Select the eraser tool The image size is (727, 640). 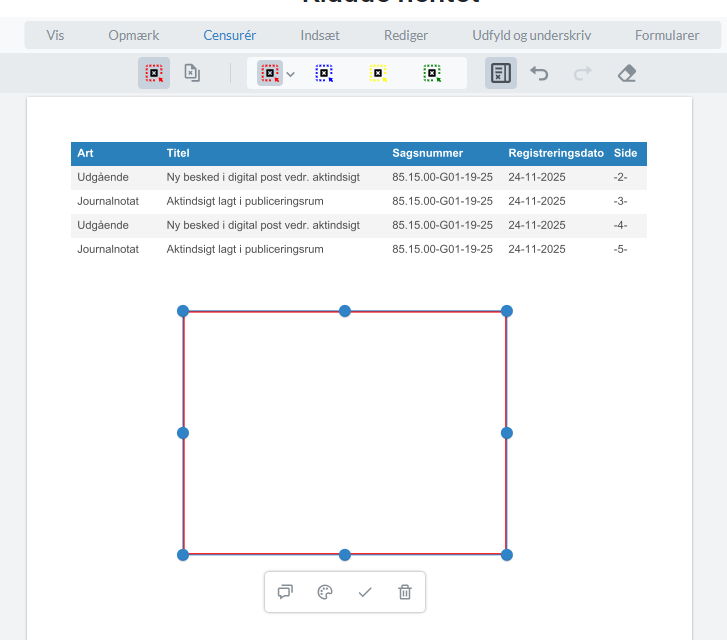coord(627,73)
